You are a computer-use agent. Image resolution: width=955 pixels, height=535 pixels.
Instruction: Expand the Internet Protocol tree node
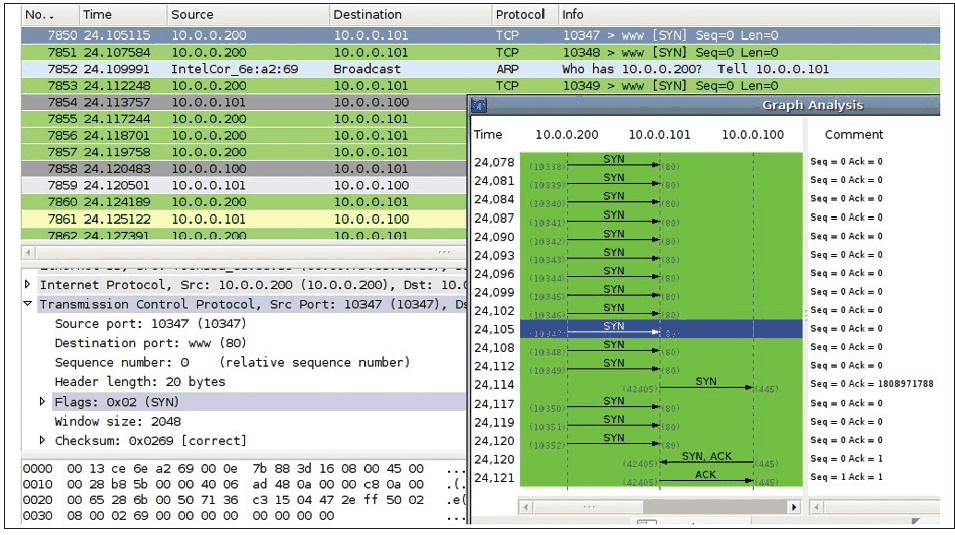point(27,285)
